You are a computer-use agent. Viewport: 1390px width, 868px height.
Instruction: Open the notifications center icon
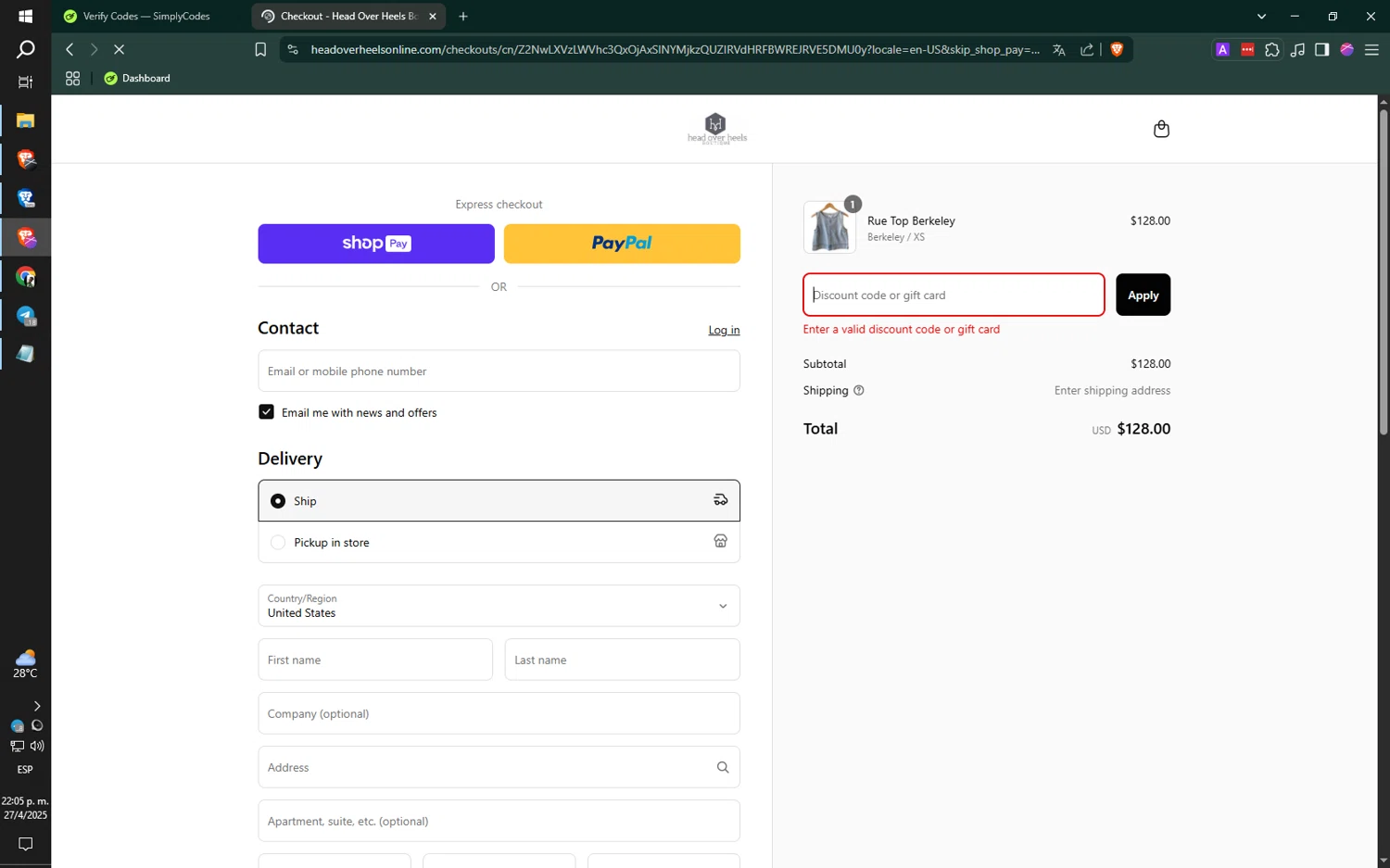(25, 844)
